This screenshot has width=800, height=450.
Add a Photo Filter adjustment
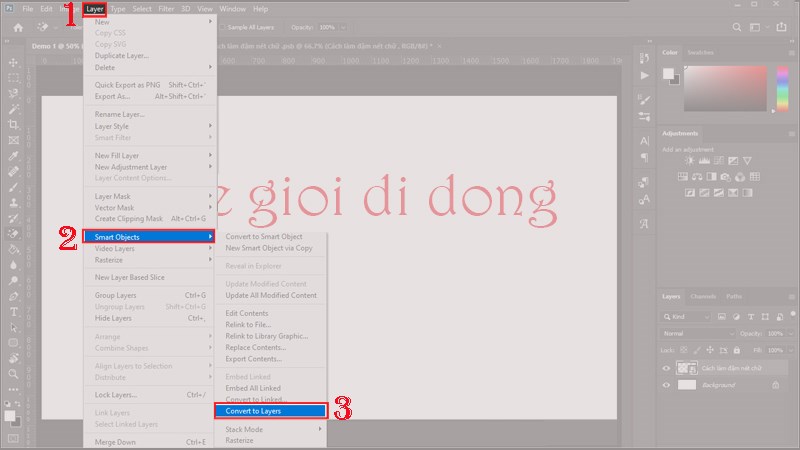click(x=726, y=177)
